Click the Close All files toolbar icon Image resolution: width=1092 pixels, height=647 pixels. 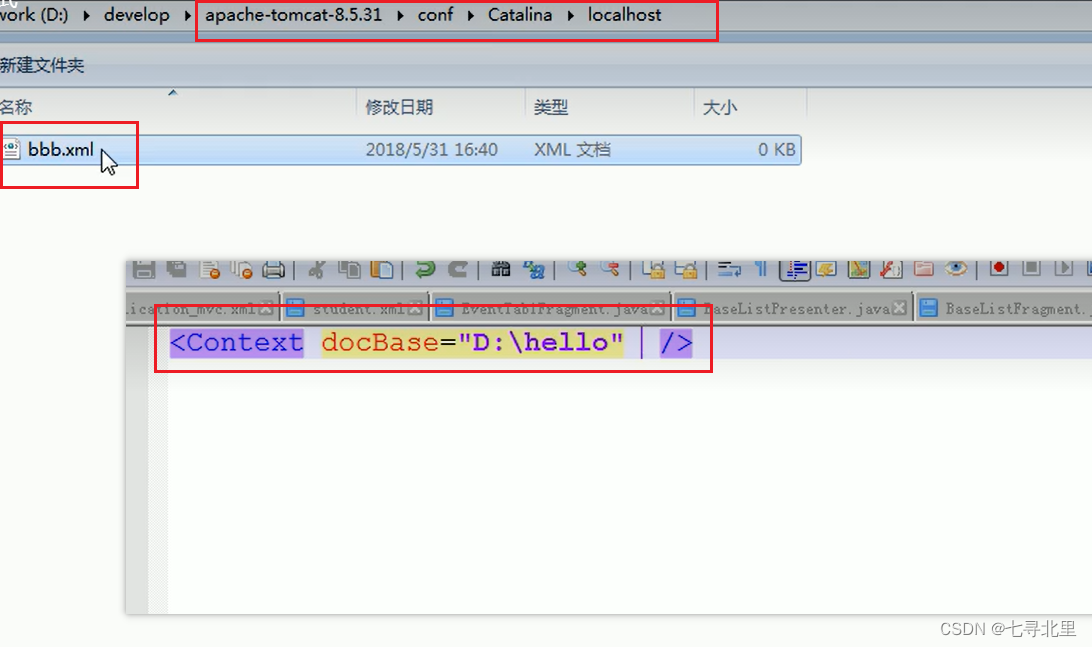(x=242, y=269)
